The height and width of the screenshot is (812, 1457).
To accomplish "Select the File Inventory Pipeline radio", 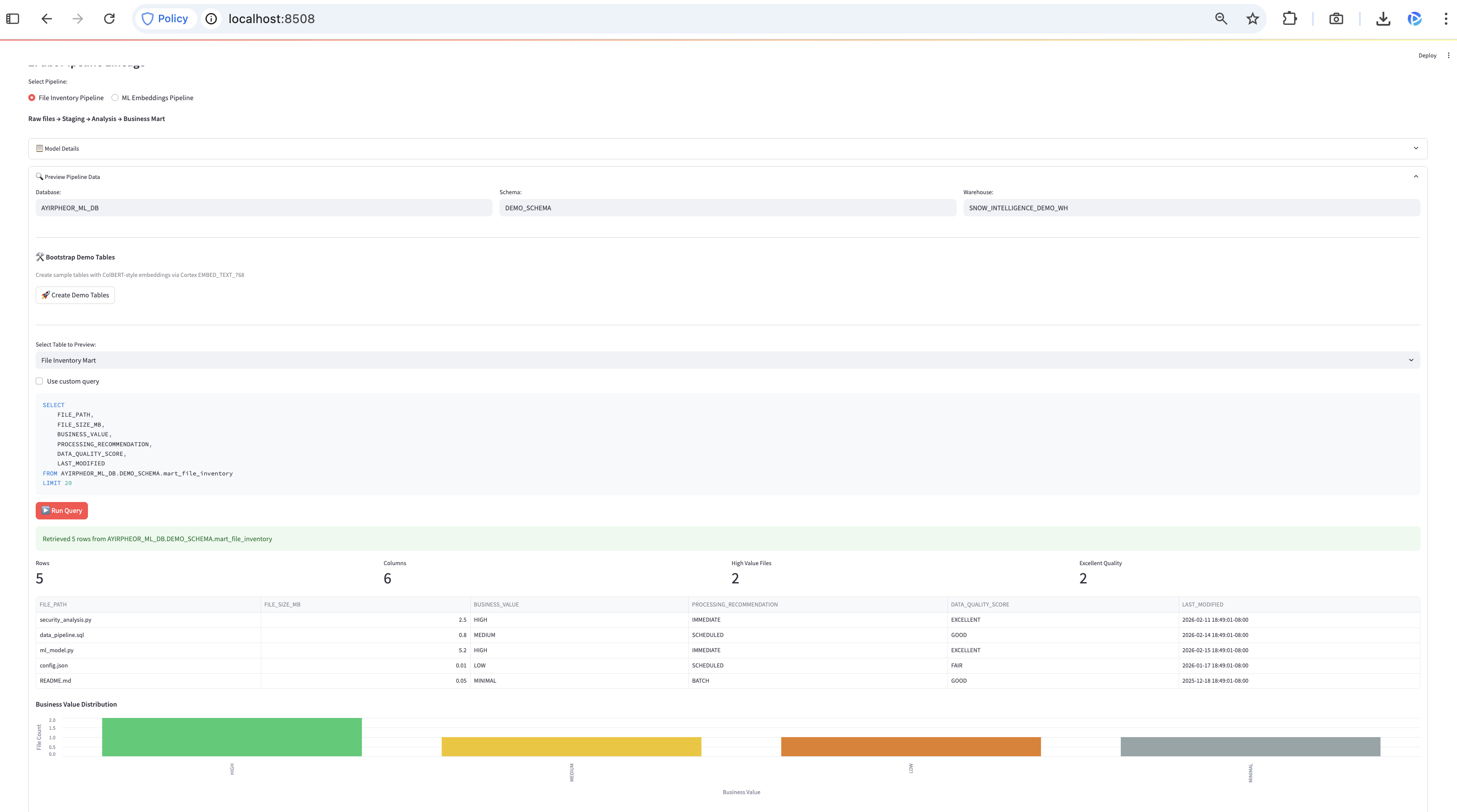I will coord(32,98).
